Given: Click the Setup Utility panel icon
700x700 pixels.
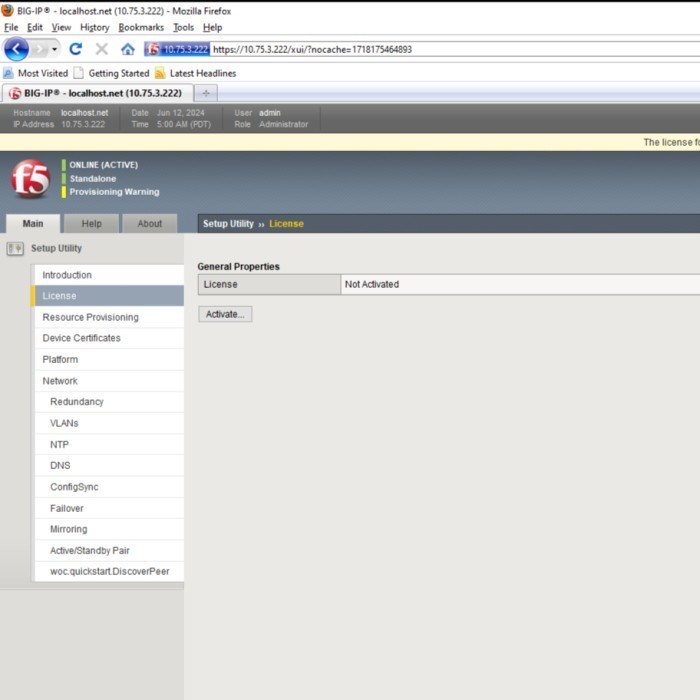Looking at the screenshot, I should click(x=15, y=248).
